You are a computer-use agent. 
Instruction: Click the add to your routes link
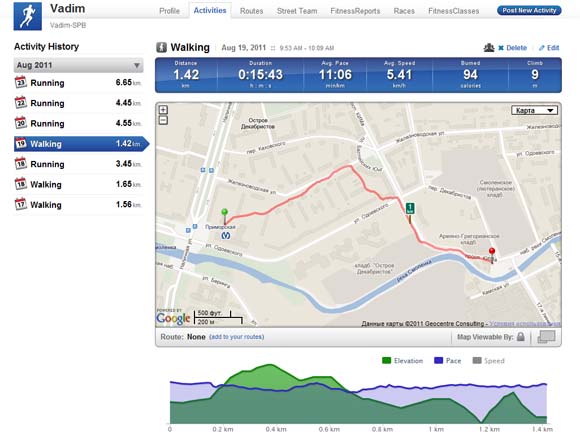click(237, 337)
